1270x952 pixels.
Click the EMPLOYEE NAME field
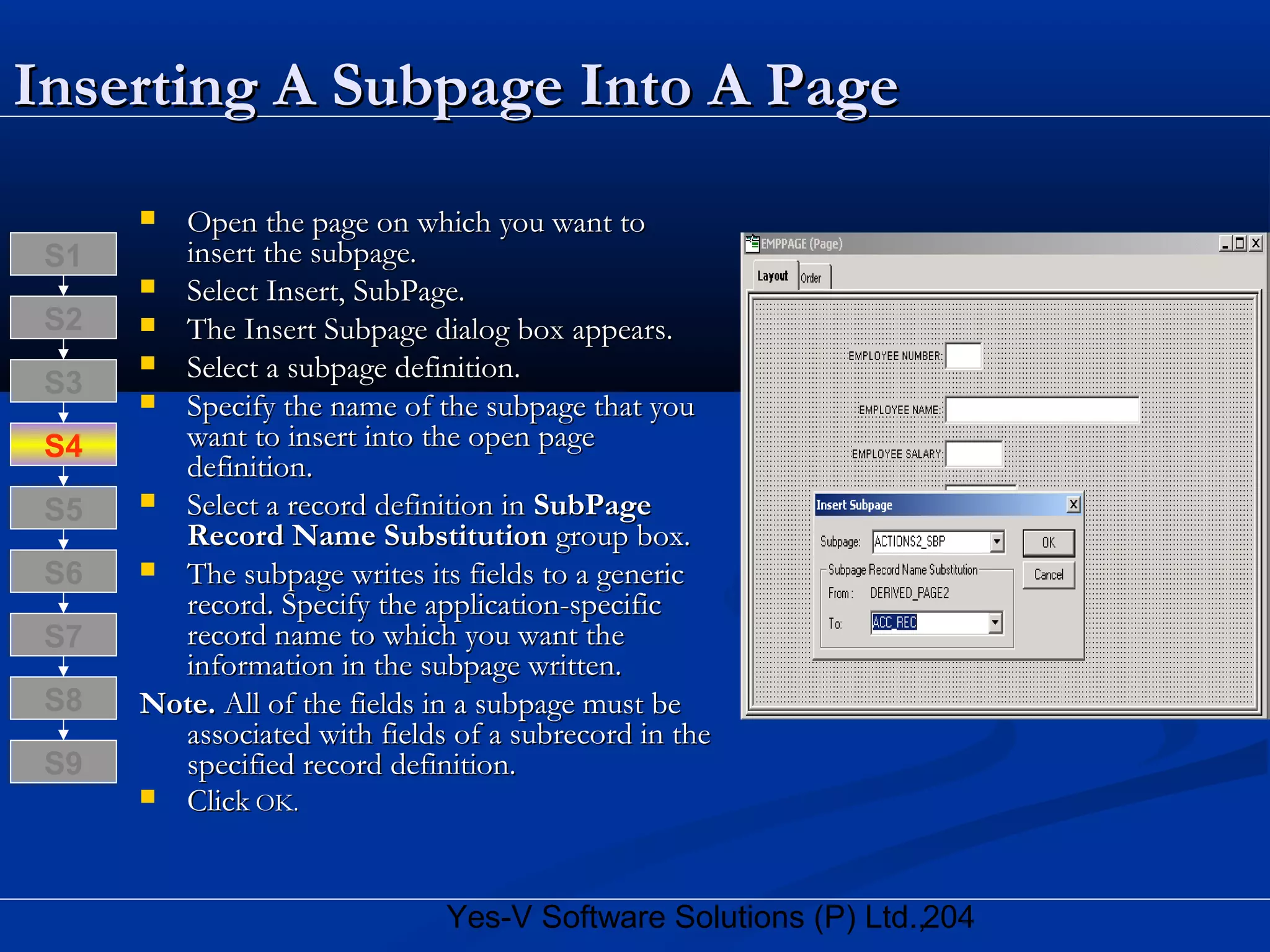[1042, 410]
